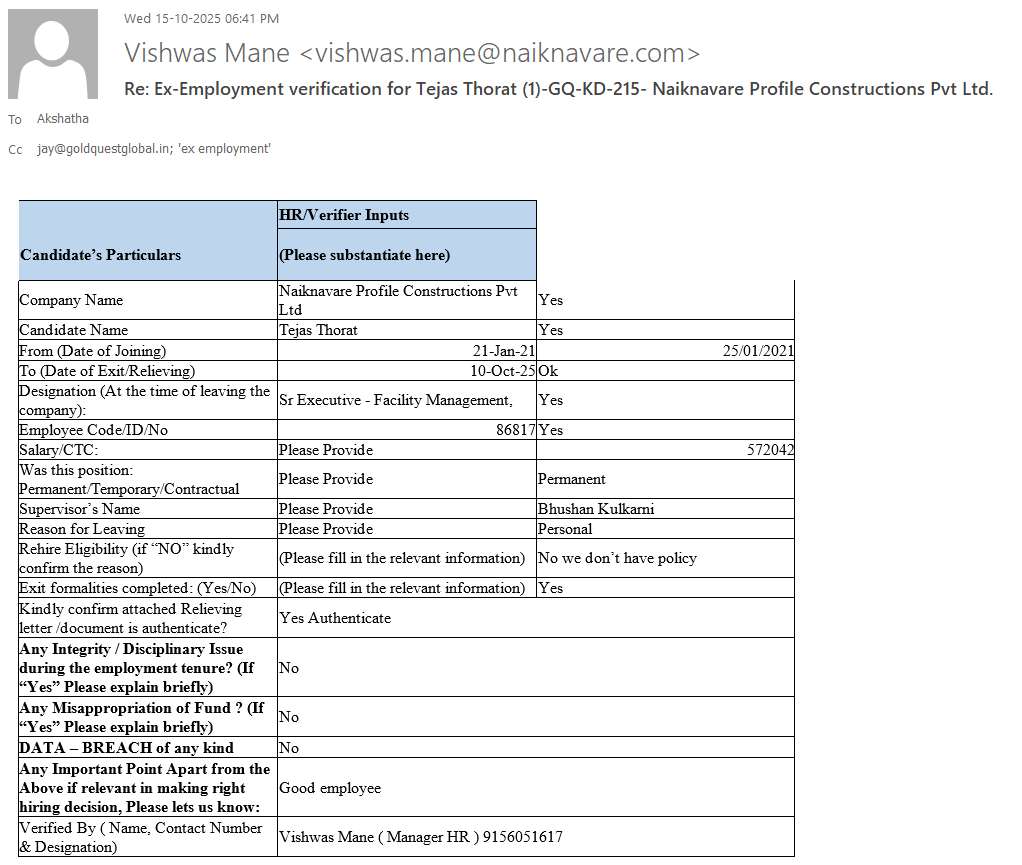Click sender name Vishwas Mane with email address
This screenshot has height=865, width=1022.
tap(412, 53)
